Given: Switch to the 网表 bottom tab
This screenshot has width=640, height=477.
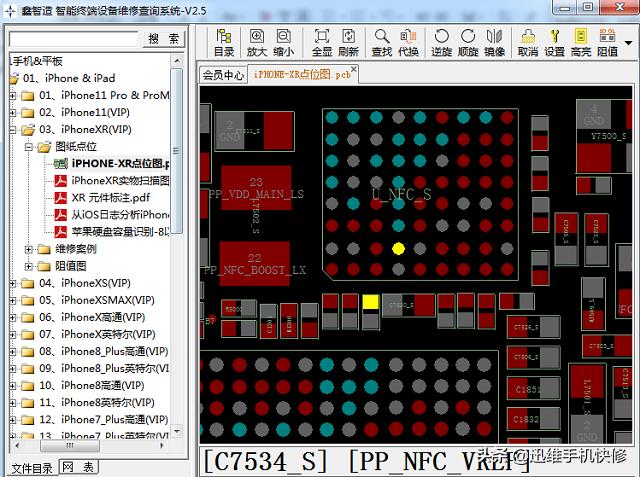Looking at the screenshot, I should tap(79, 467).
